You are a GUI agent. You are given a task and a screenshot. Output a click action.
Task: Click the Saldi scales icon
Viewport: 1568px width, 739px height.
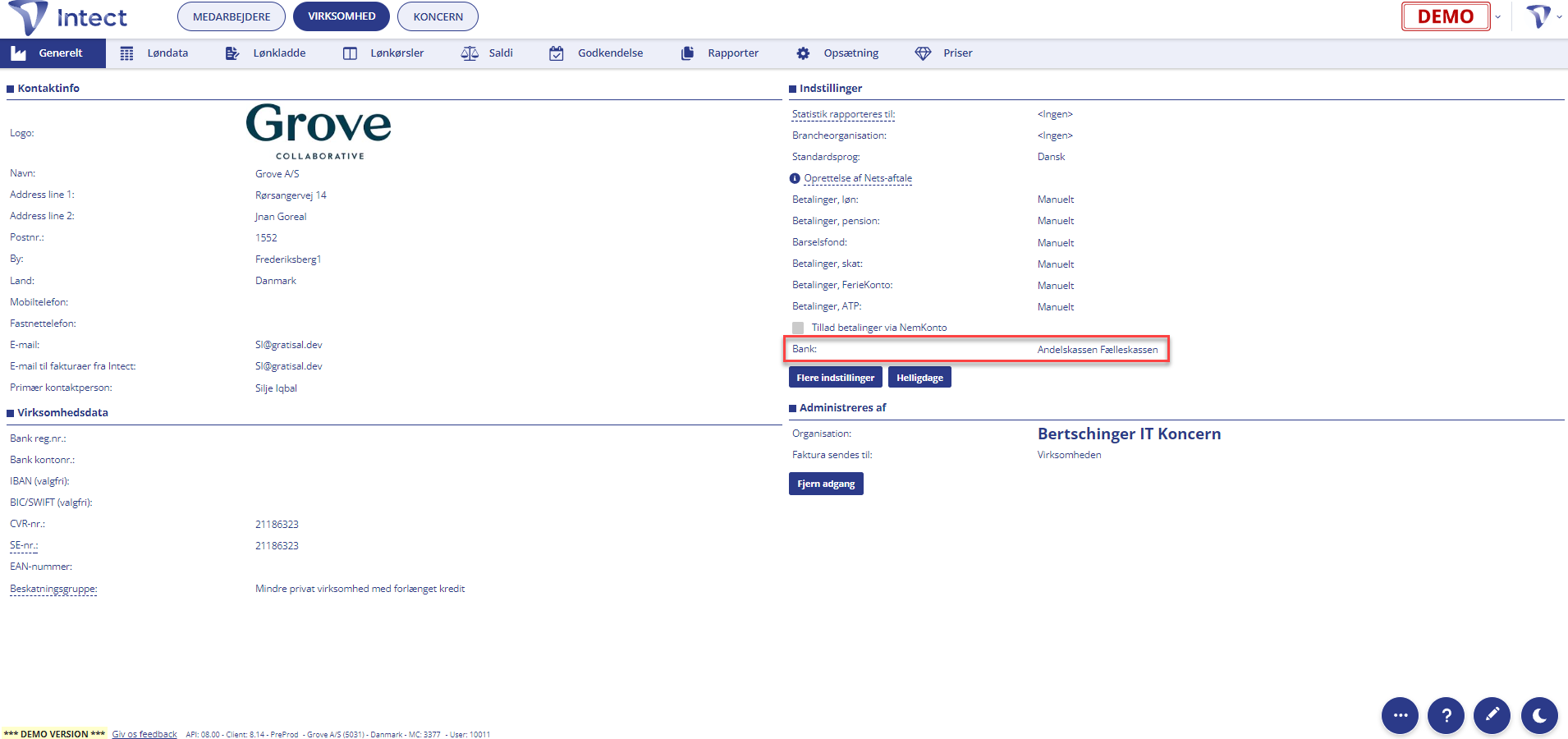point(470,53)
